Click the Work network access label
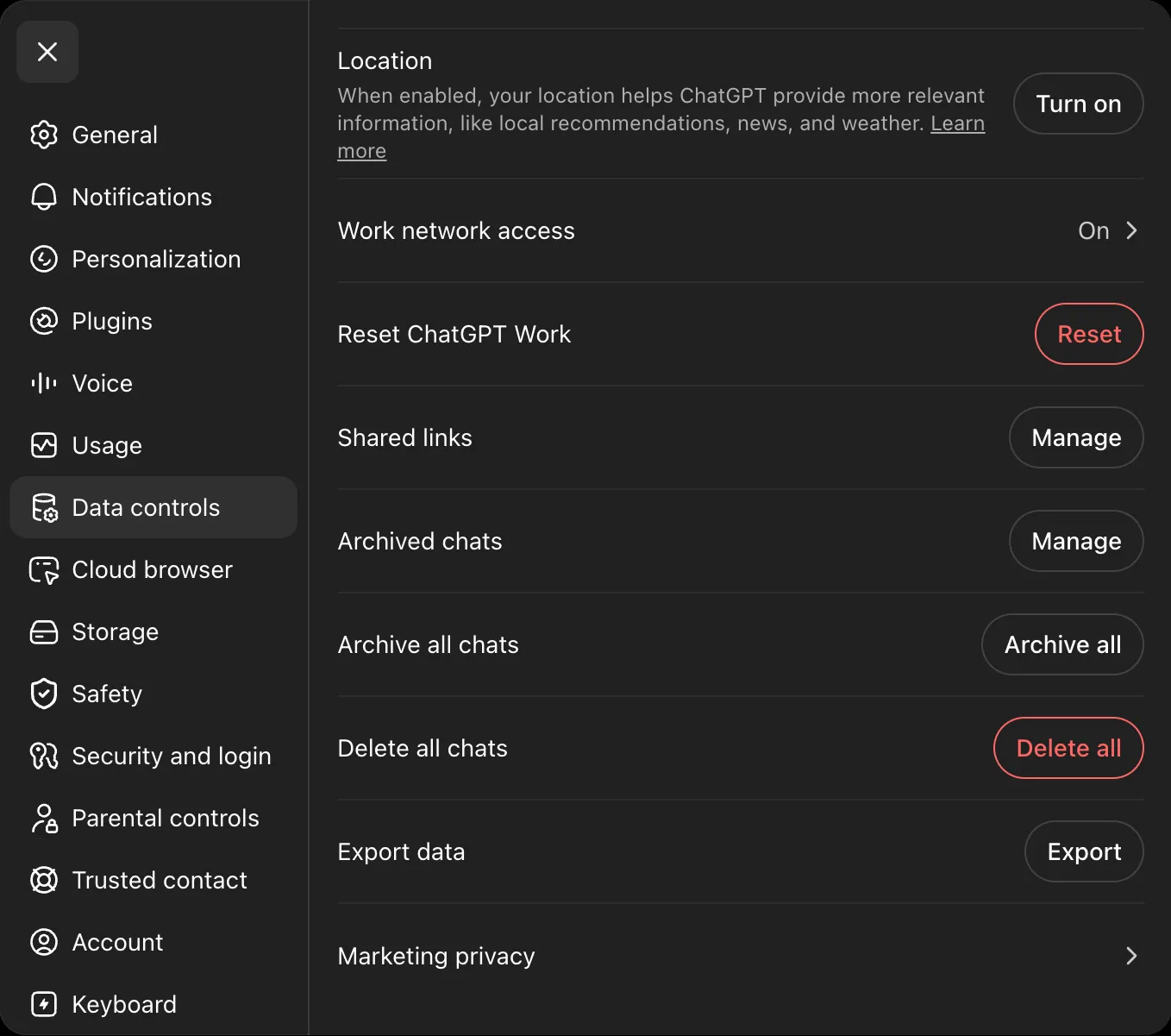 point(456,230)
